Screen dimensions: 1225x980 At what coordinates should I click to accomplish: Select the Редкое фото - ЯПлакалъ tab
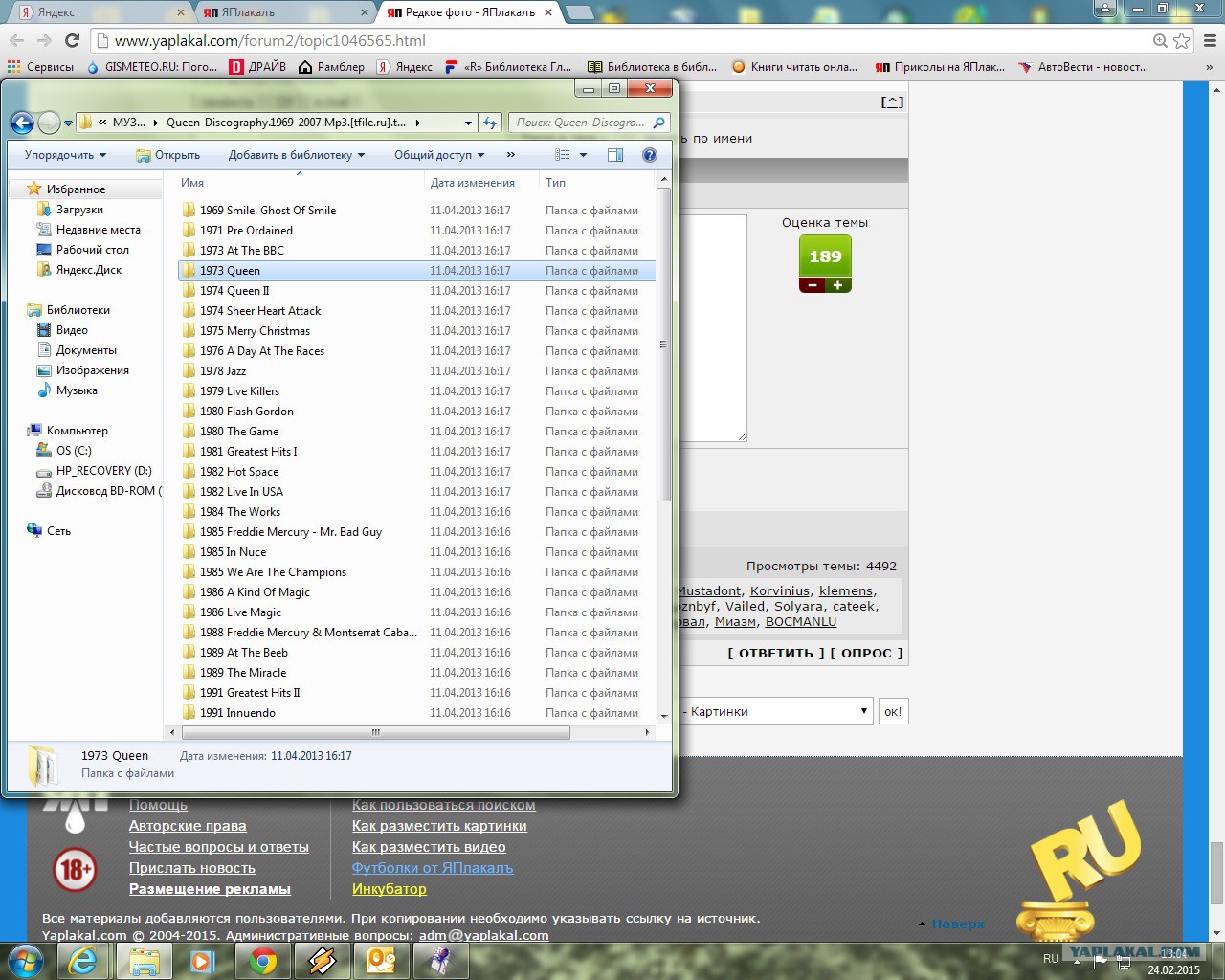[469, 12]
